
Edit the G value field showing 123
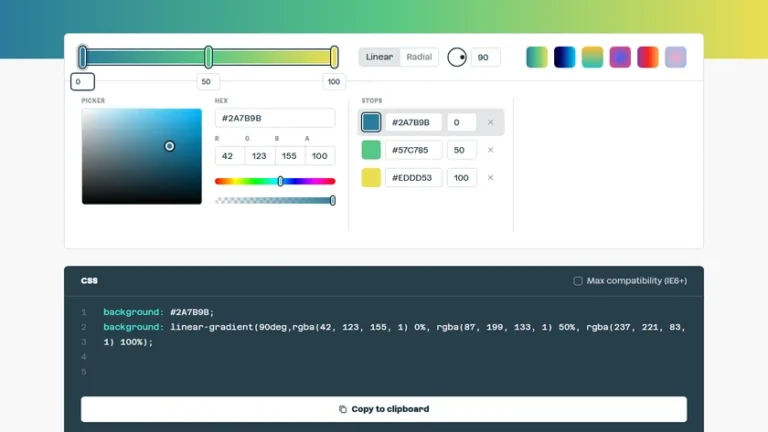(260, 156)
